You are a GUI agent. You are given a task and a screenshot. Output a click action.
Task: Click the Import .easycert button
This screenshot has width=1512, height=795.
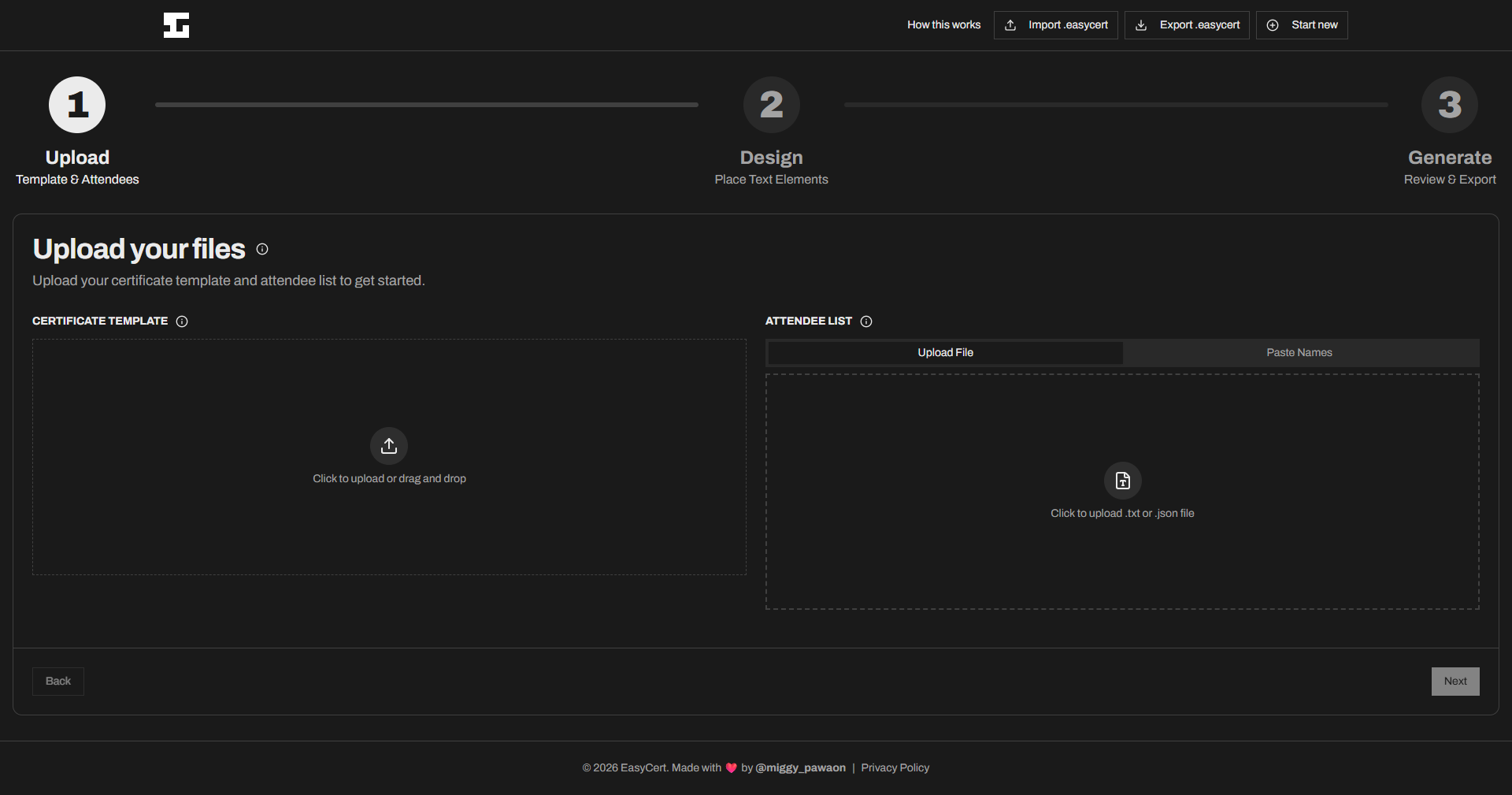[1056, 25]
